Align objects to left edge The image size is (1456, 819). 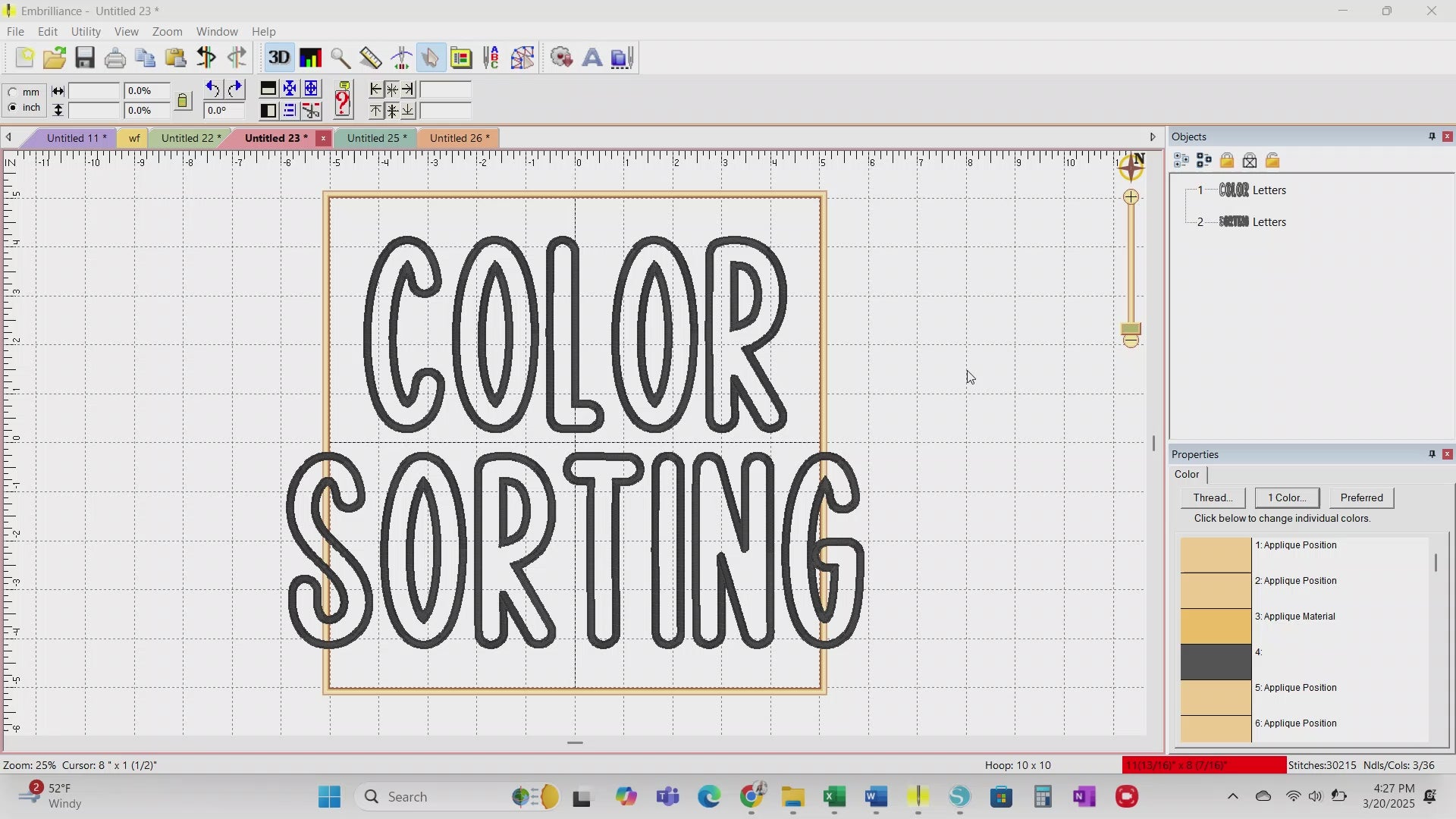click(376, 89)
